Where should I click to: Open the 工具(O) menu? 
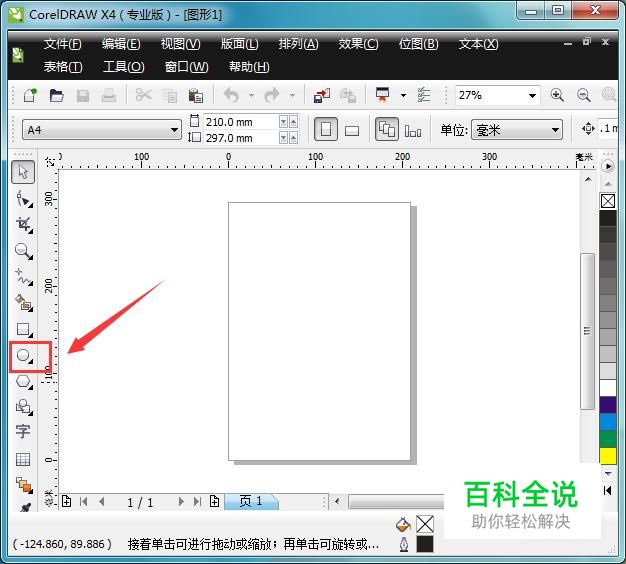(x=124, y=66)
